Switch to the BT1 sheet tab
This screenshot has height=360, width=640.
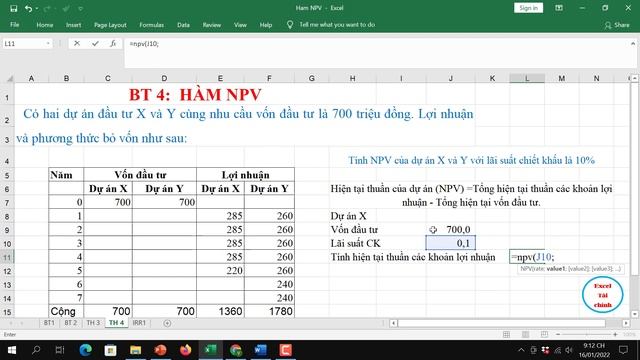[49, 323]
